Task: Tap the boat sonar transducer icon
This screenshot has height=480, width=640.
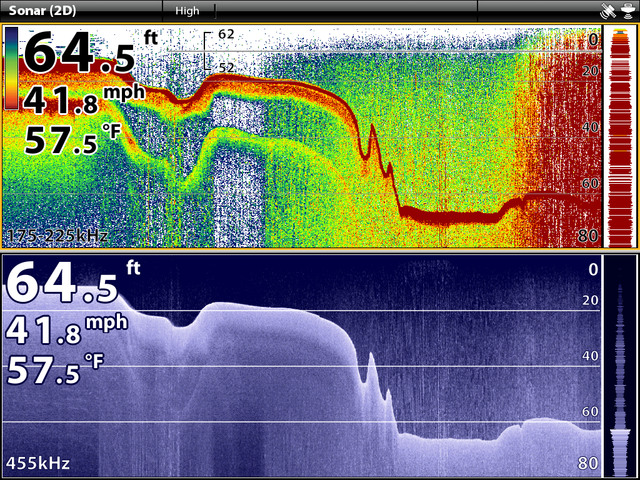Action: pyautogui.click(x=628, y=11)
